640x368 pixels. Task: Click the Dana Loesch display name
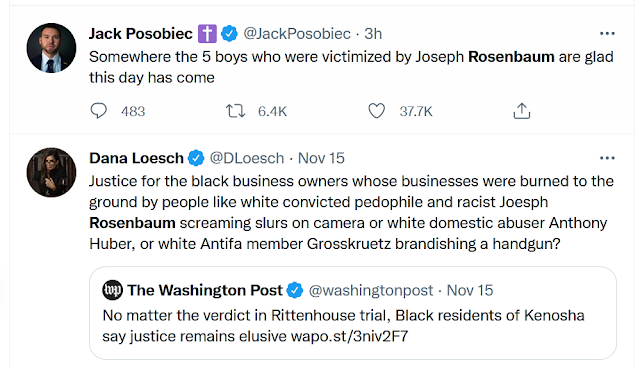tap(136, 158)
